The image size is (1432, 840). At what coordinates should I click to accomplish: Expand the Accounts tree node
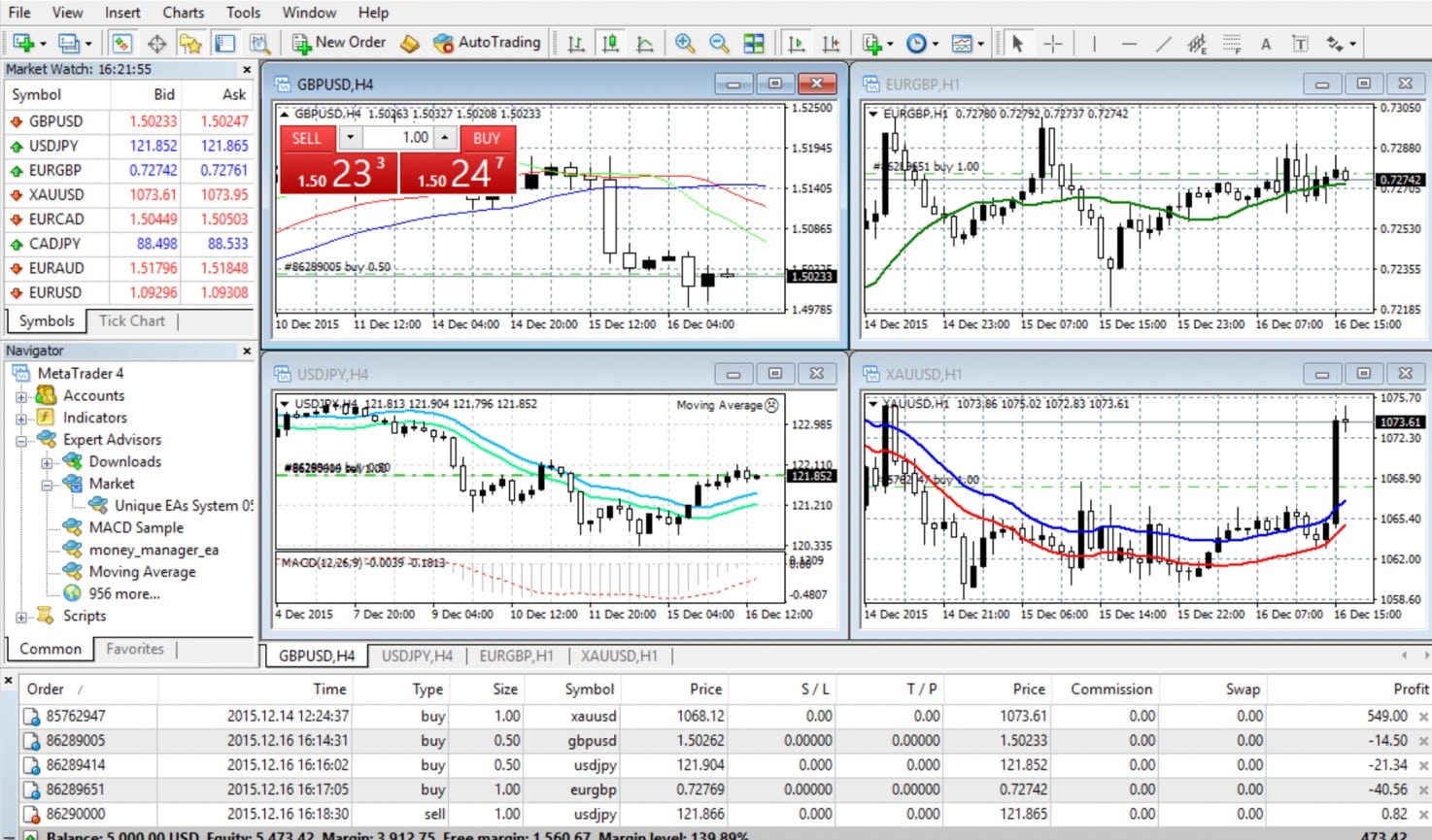pyautogui.click(x=21, y=395)
